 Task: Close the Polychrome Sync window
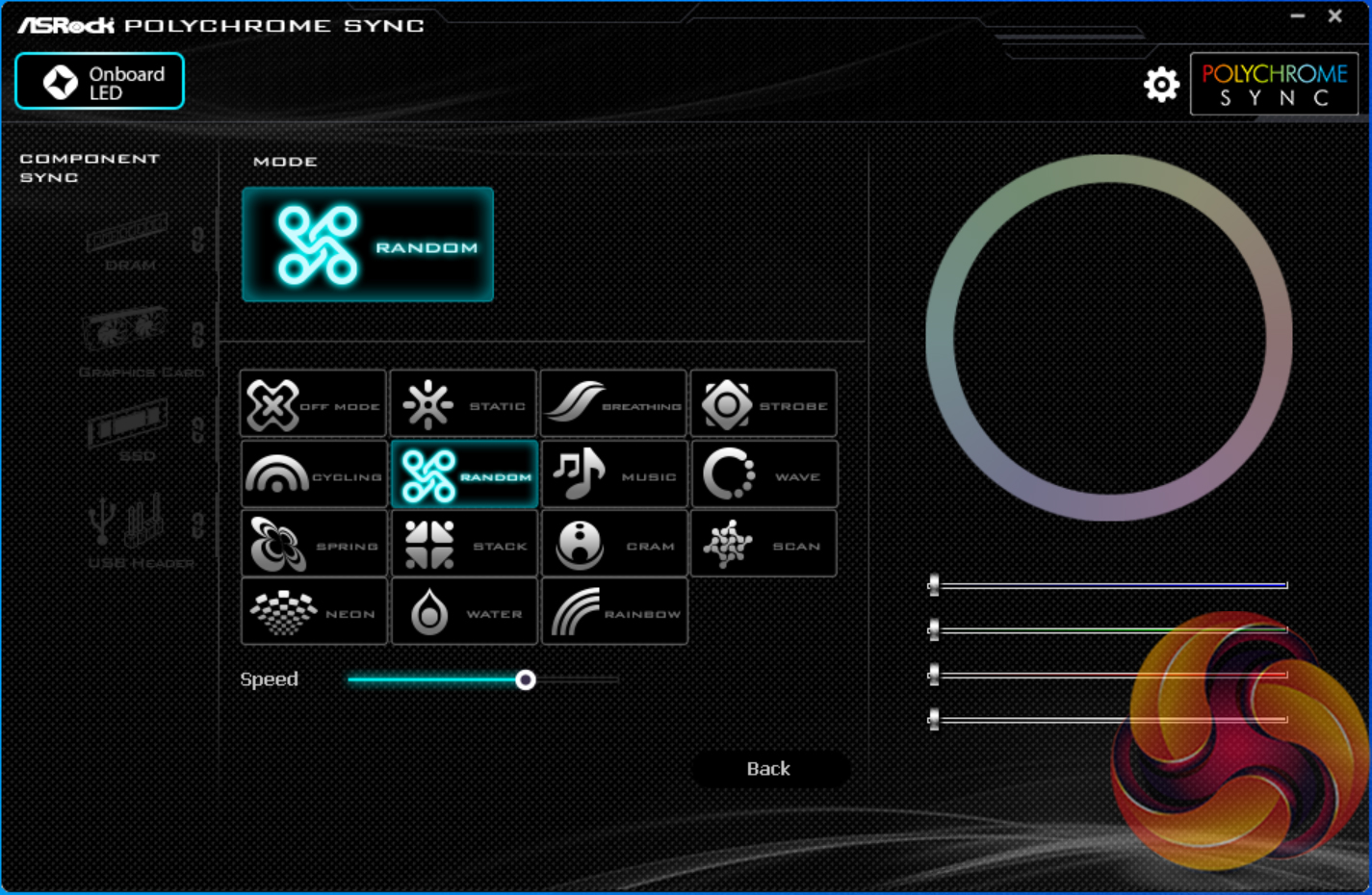point(1335,16)
